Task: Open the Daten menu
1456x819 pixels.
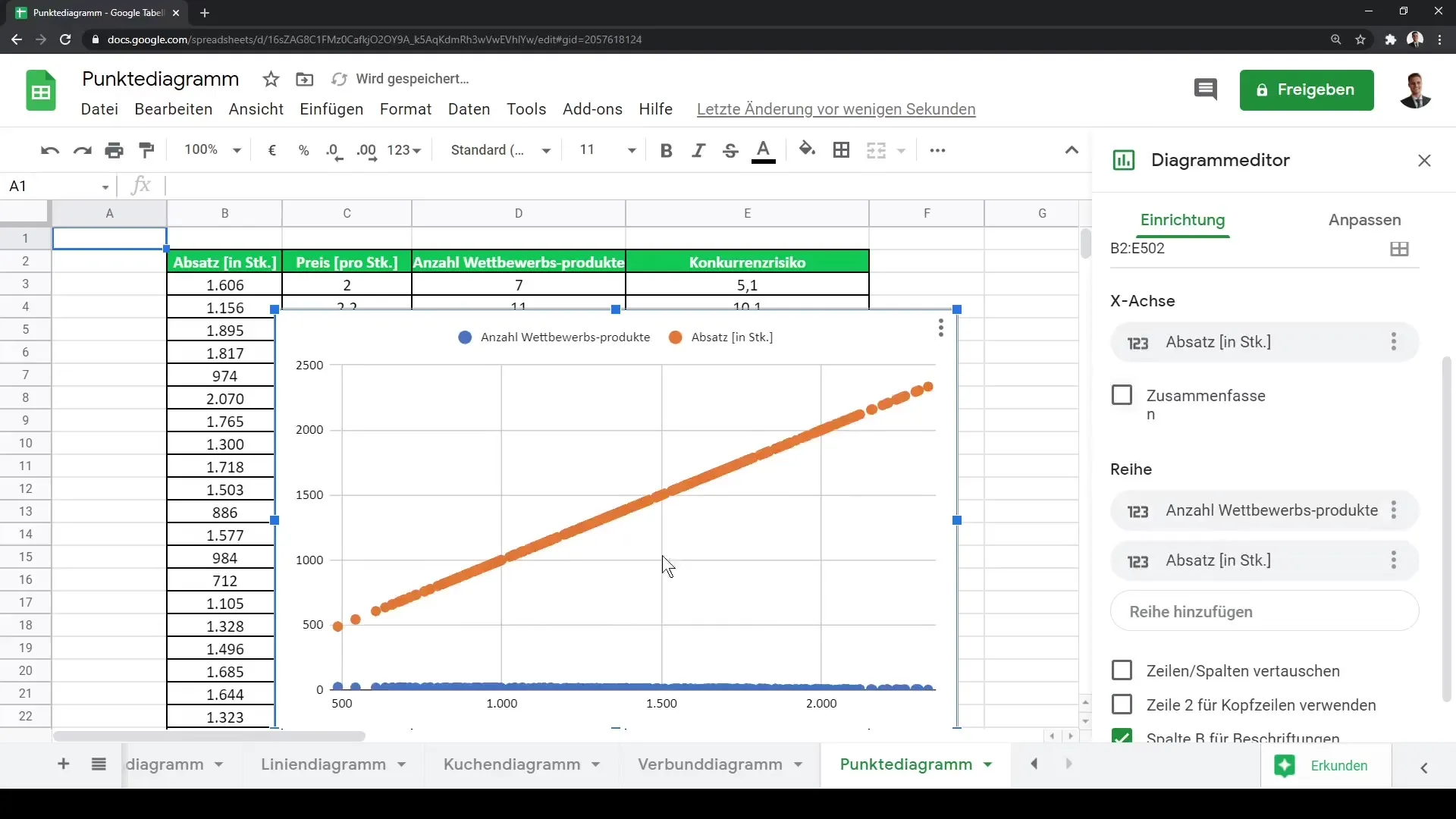Action: (469, 109)
